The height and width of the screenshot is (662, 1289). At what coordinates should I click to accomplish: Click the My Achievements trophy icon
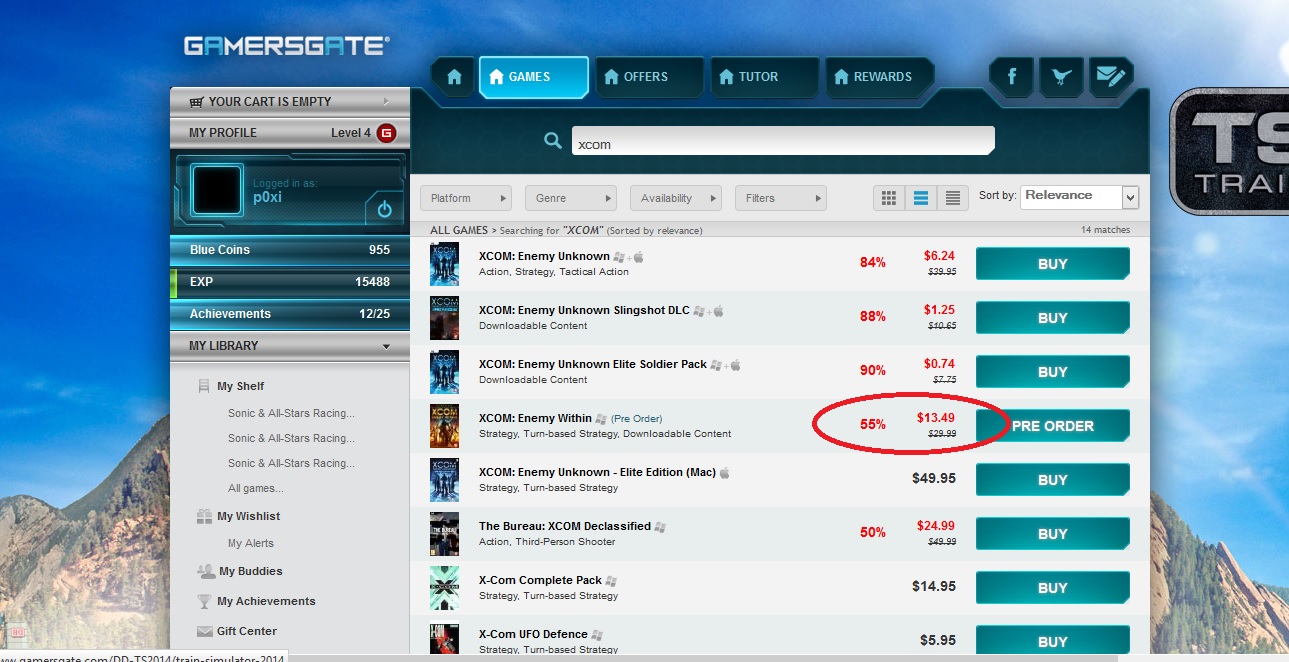(204, 601)
